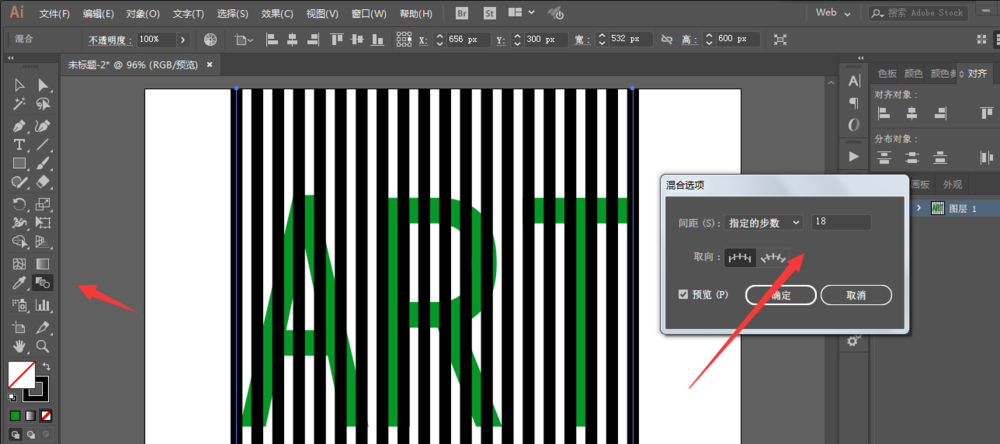
Task: Select the Shape Builder tool
Action: point(20,242)
